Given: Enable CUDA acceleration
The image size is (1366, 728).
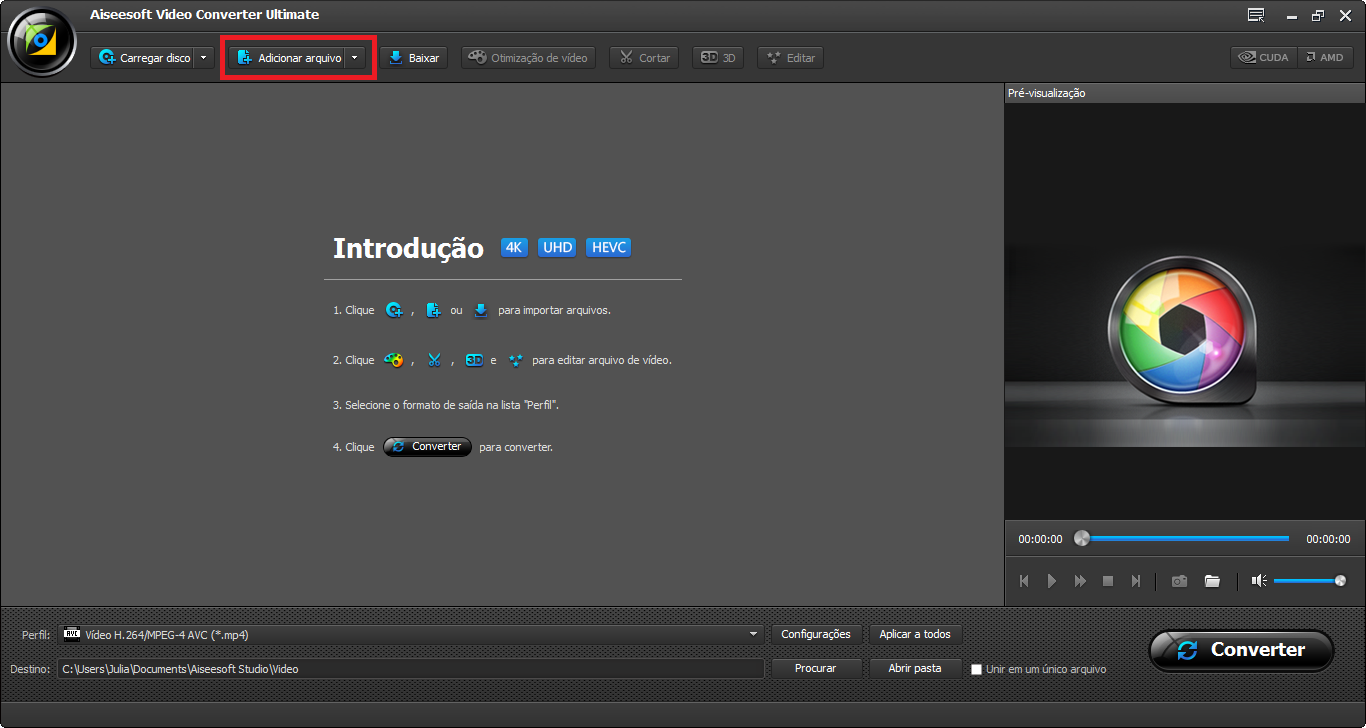Looking at the screenshot, I should (x=1262, y=57).
